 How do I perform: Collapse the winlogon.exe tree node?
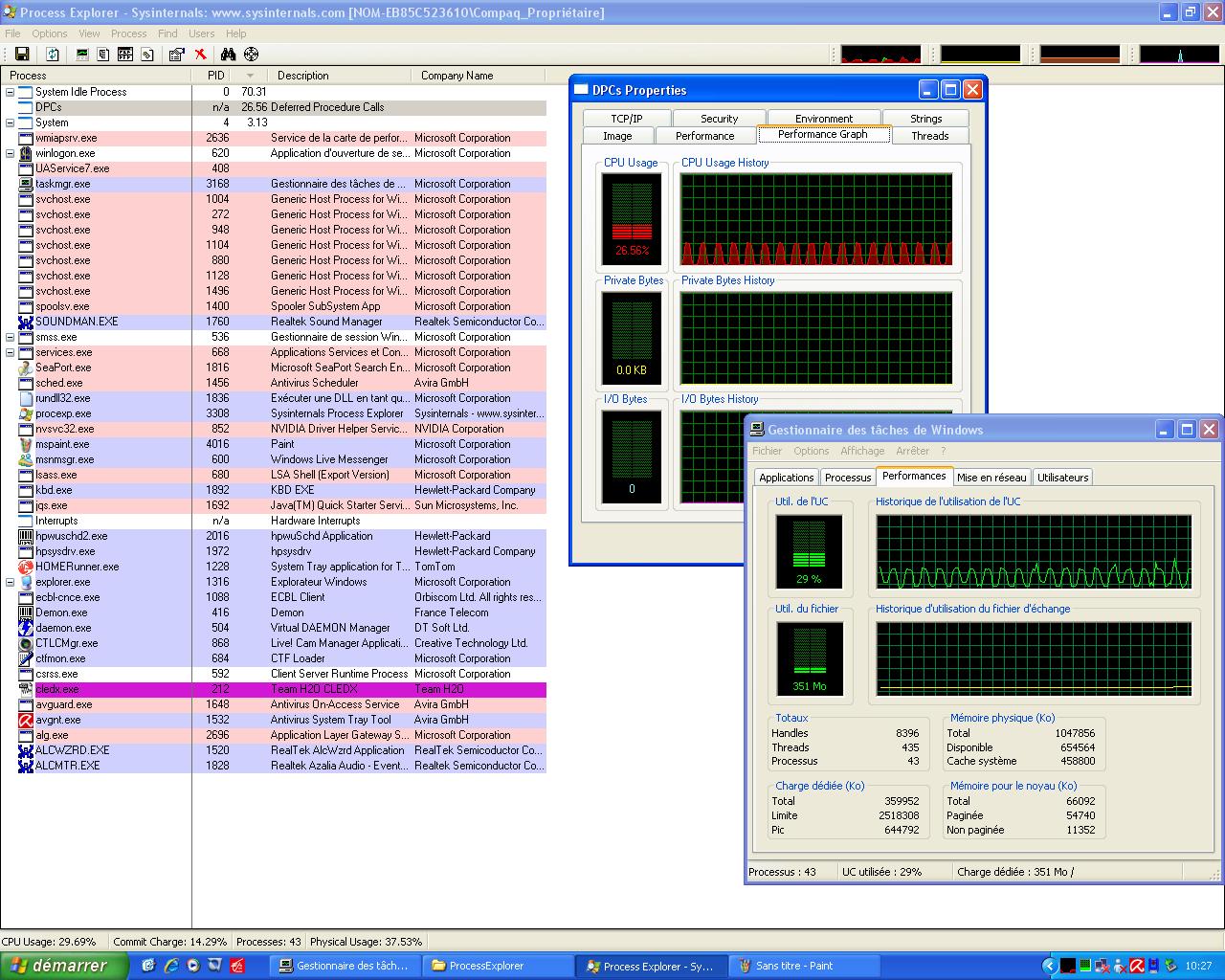coord(11,153)
